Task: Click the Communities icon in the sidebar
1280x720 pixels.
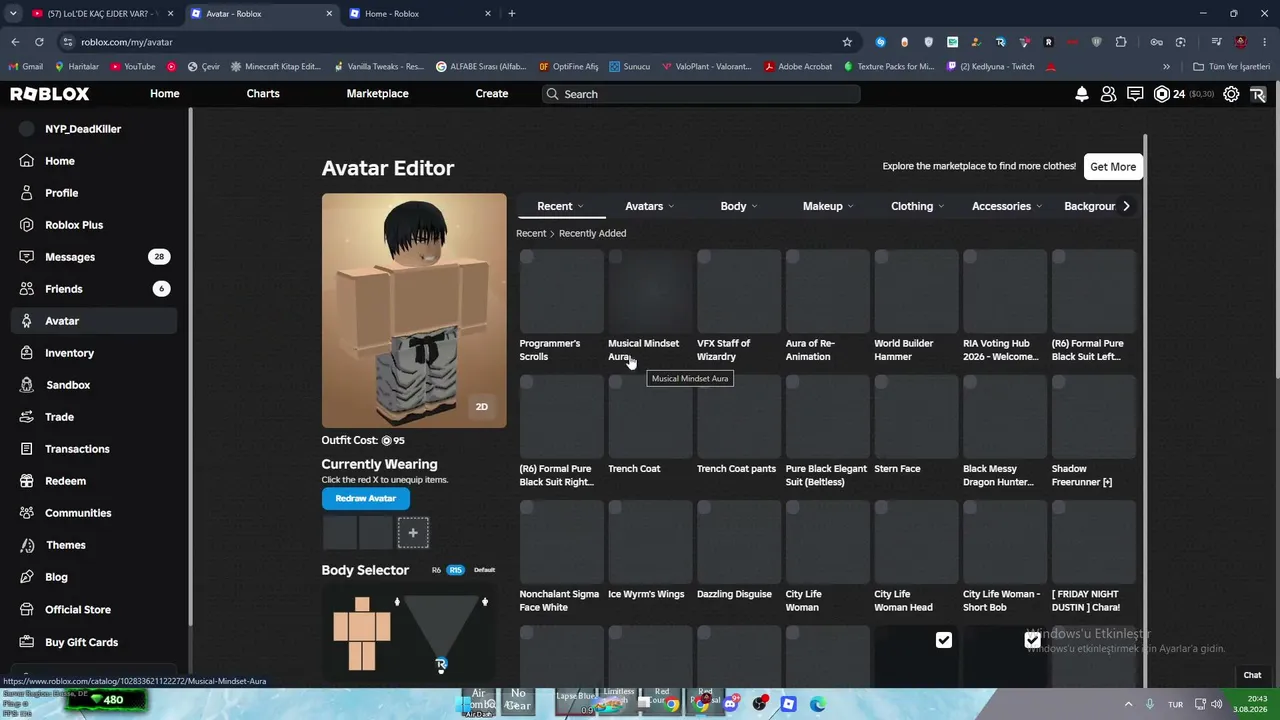Action: (27, 513)
